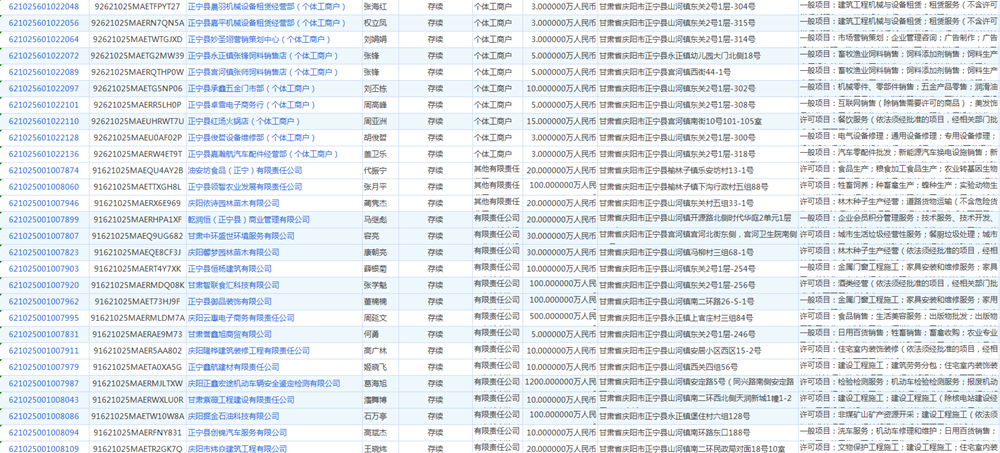The image size is (1000, 453).
Task: Open 乾润恒（正宁县）商业管理有限公司 link
Action: pyautogui.click(x=241, y=219)
